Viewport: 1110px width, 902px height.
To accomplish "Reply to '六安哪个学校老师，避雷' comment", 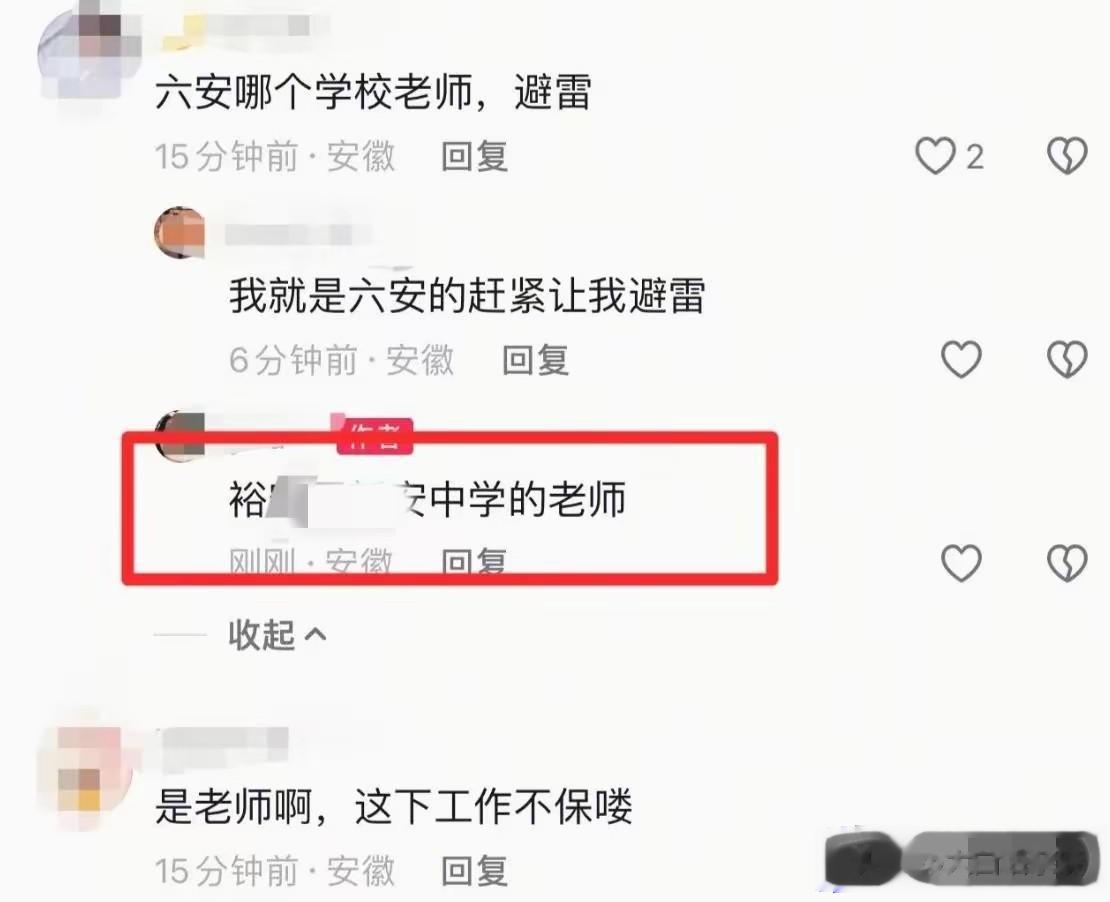I will [474, 156].
